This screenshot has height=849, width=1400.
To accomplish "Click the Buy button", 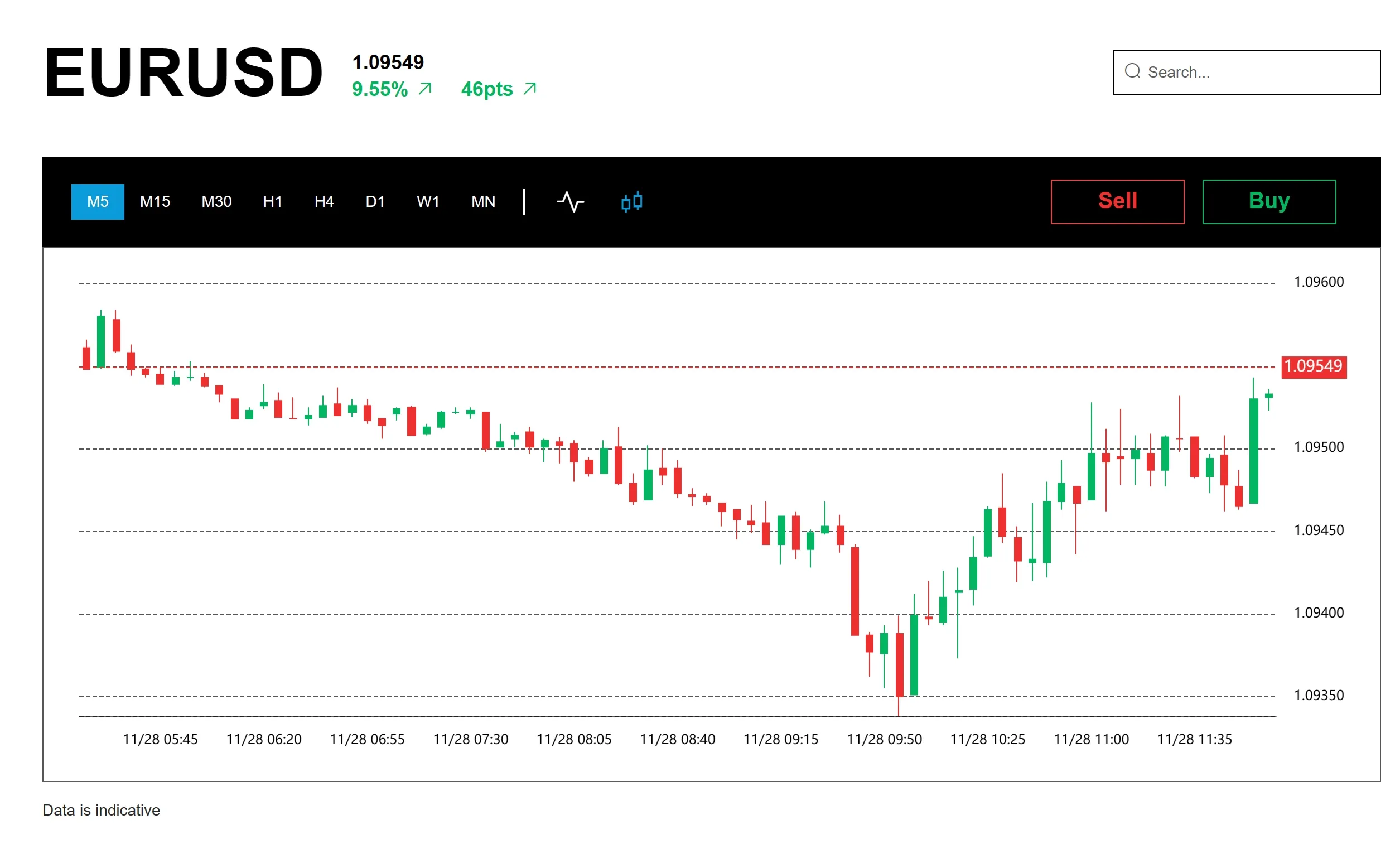I will [x=1269, y=202].
